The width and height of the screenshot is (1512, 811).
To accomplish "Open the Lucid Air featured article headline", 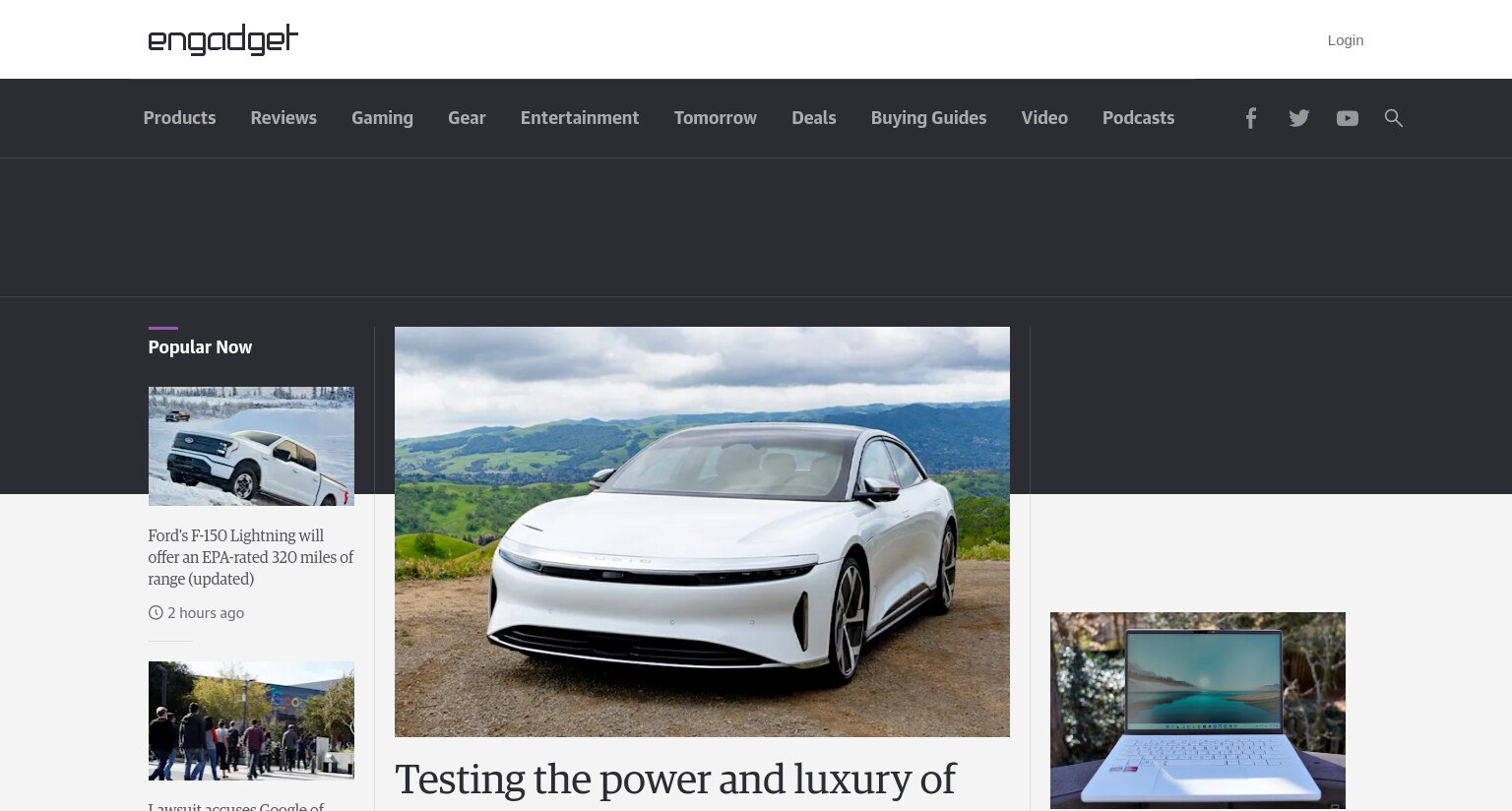I will 675,781.
